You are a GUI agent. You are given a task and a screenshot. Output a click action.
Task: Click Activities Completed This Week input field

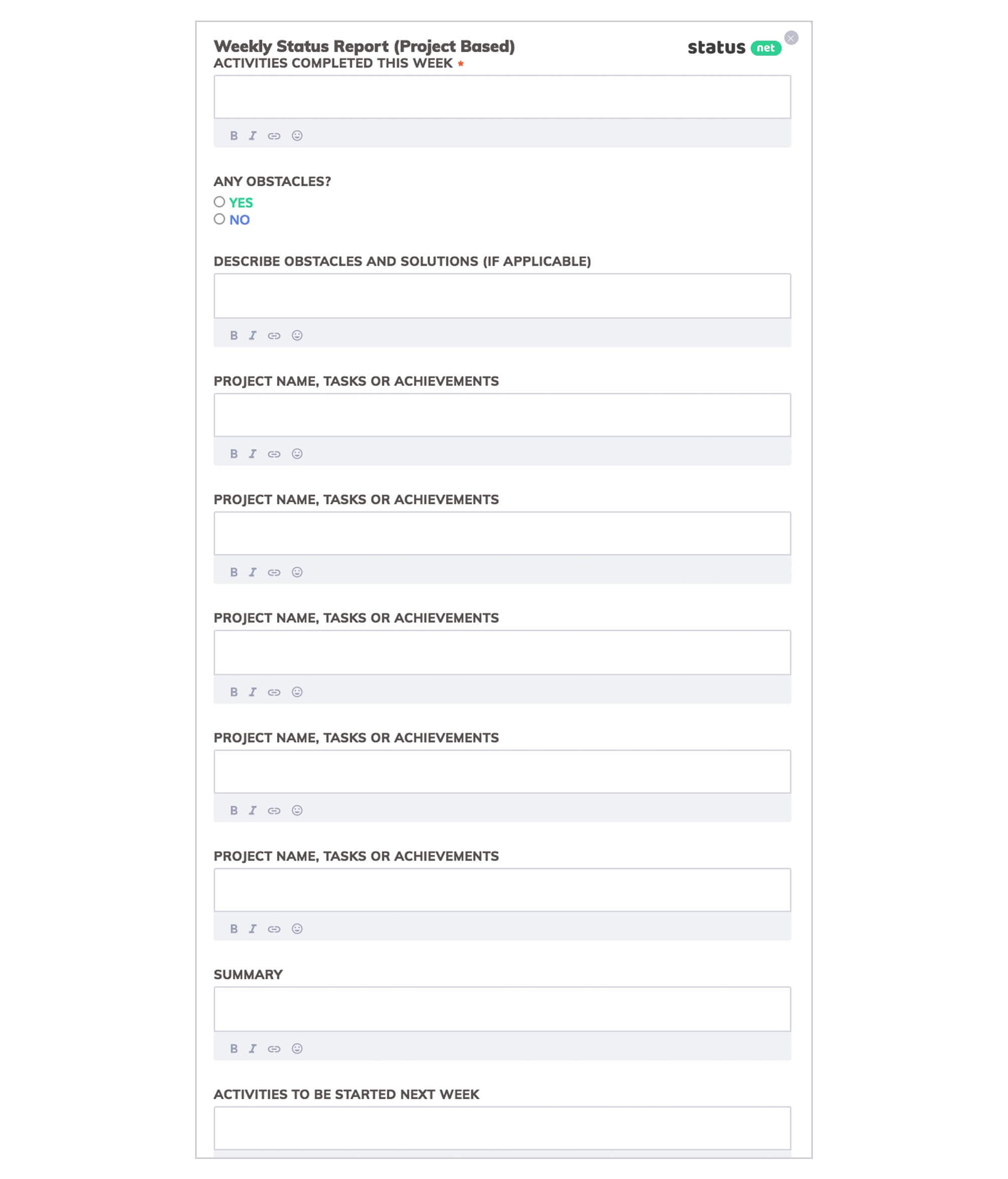502,96
